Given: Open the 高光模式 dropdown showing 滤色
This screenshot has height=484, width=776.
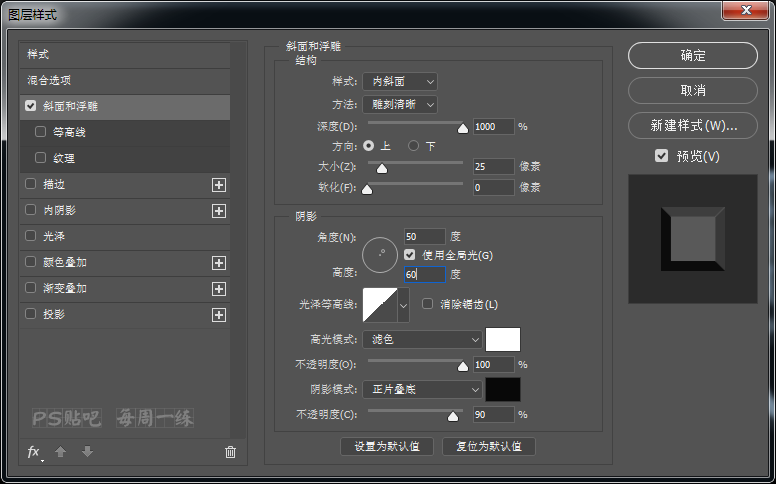Looking at the screenshot, I should [422, 339].
